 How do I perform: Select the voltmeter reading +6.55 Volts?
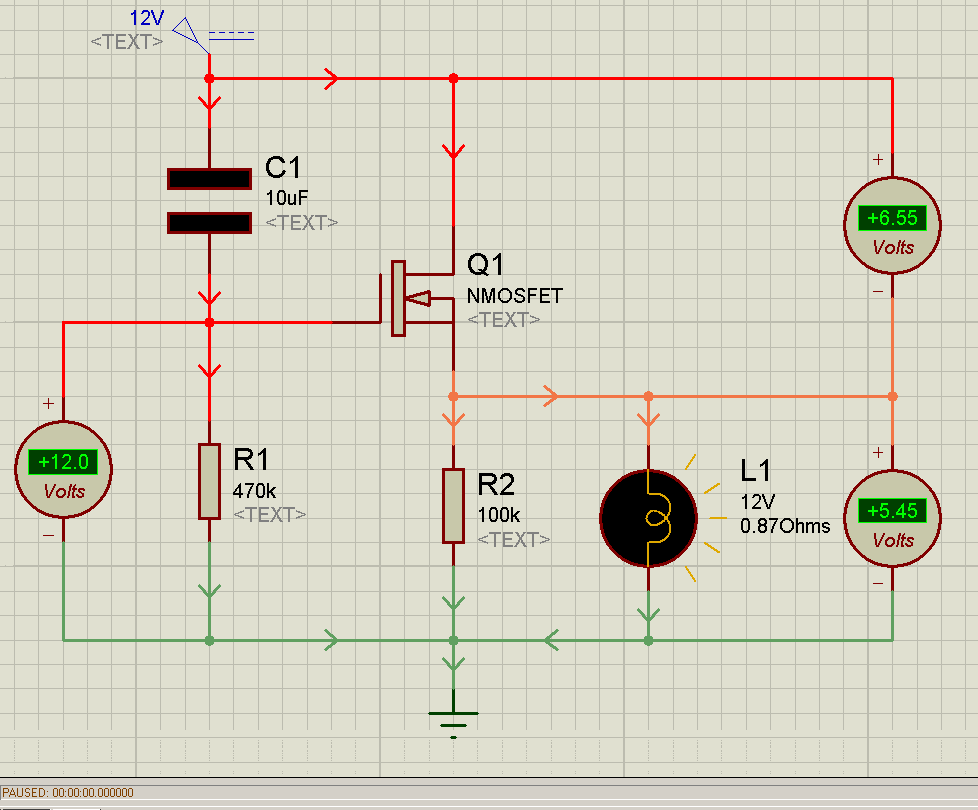tap(893, 225)
